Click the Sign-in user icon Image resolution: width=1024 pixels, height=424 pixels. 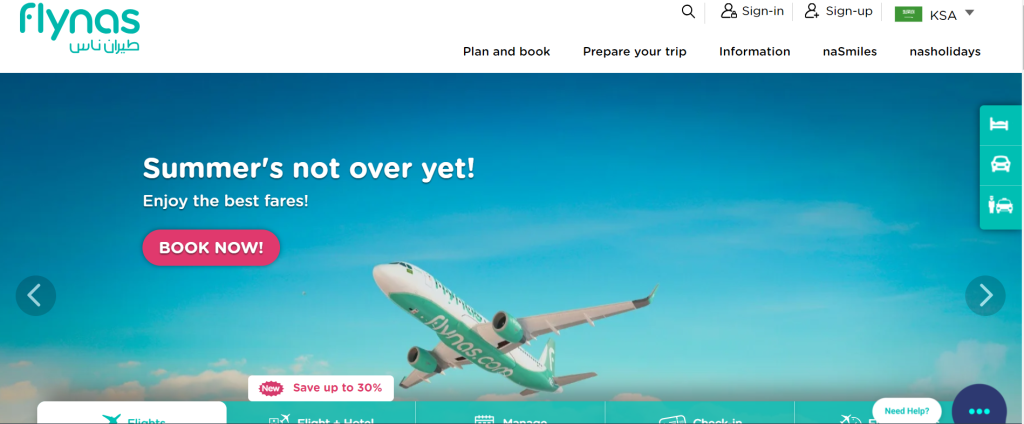[x=729, y=11]
